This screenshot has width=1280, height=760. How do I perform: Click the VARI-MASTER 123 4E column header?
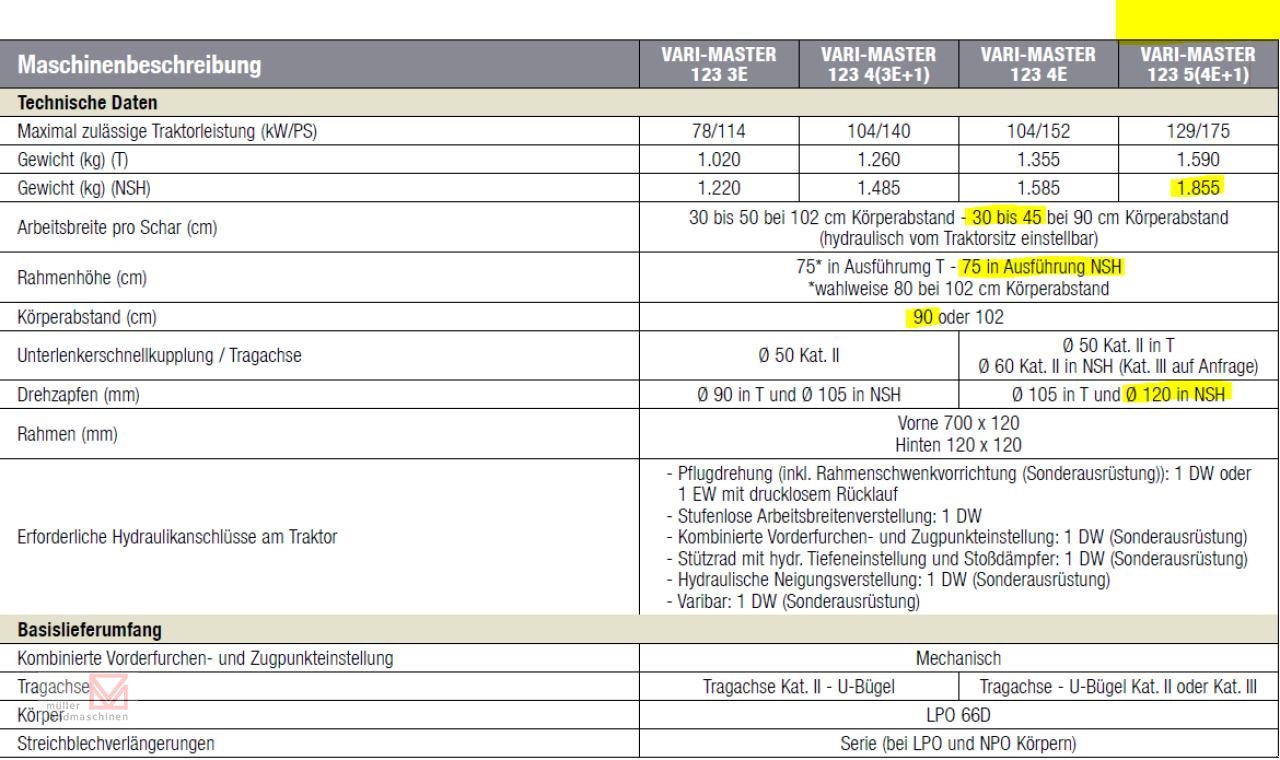(1037, 66)
